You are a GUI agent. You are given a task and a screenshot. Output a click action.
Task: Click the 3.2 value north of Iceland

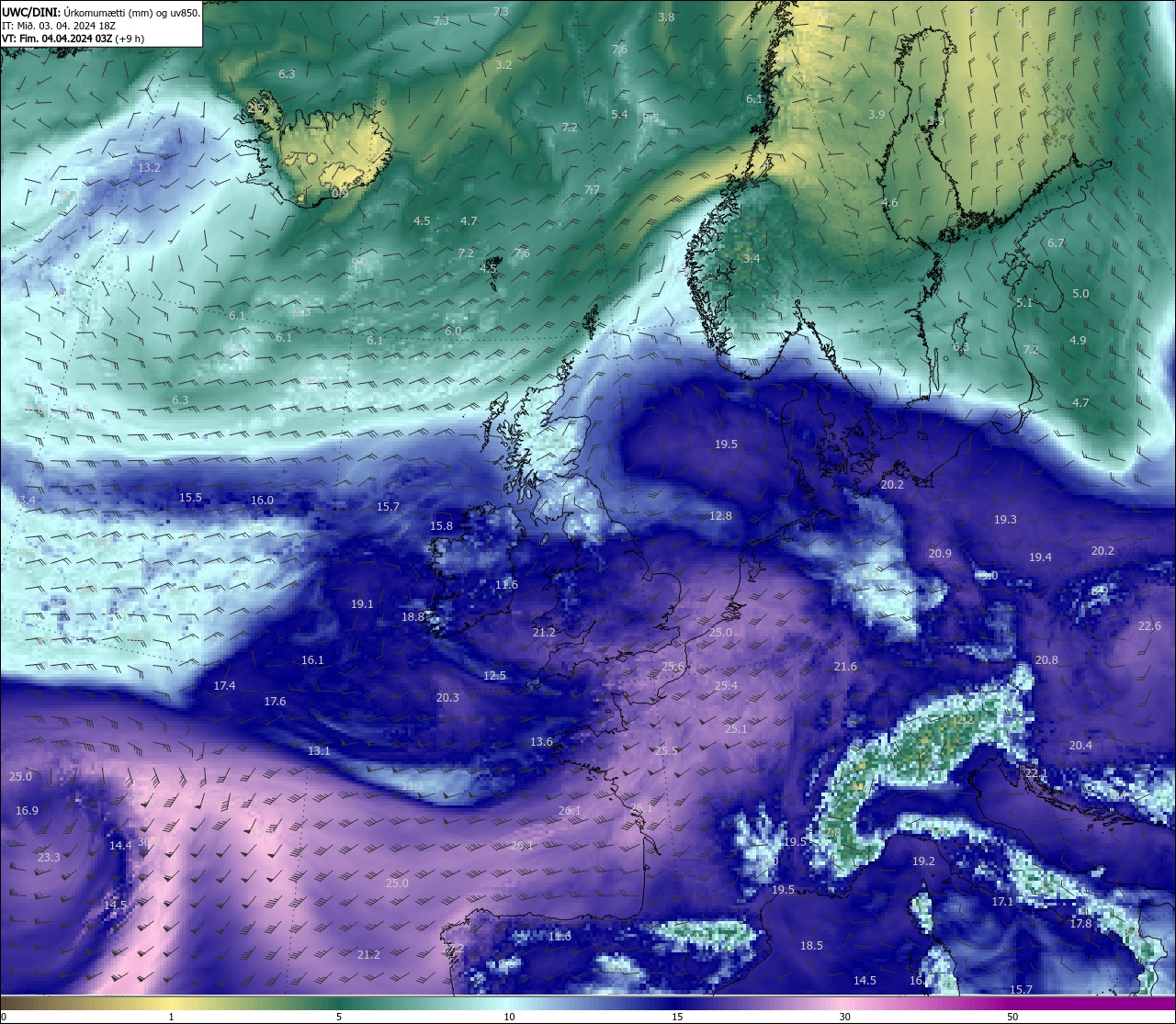point(503,65)
